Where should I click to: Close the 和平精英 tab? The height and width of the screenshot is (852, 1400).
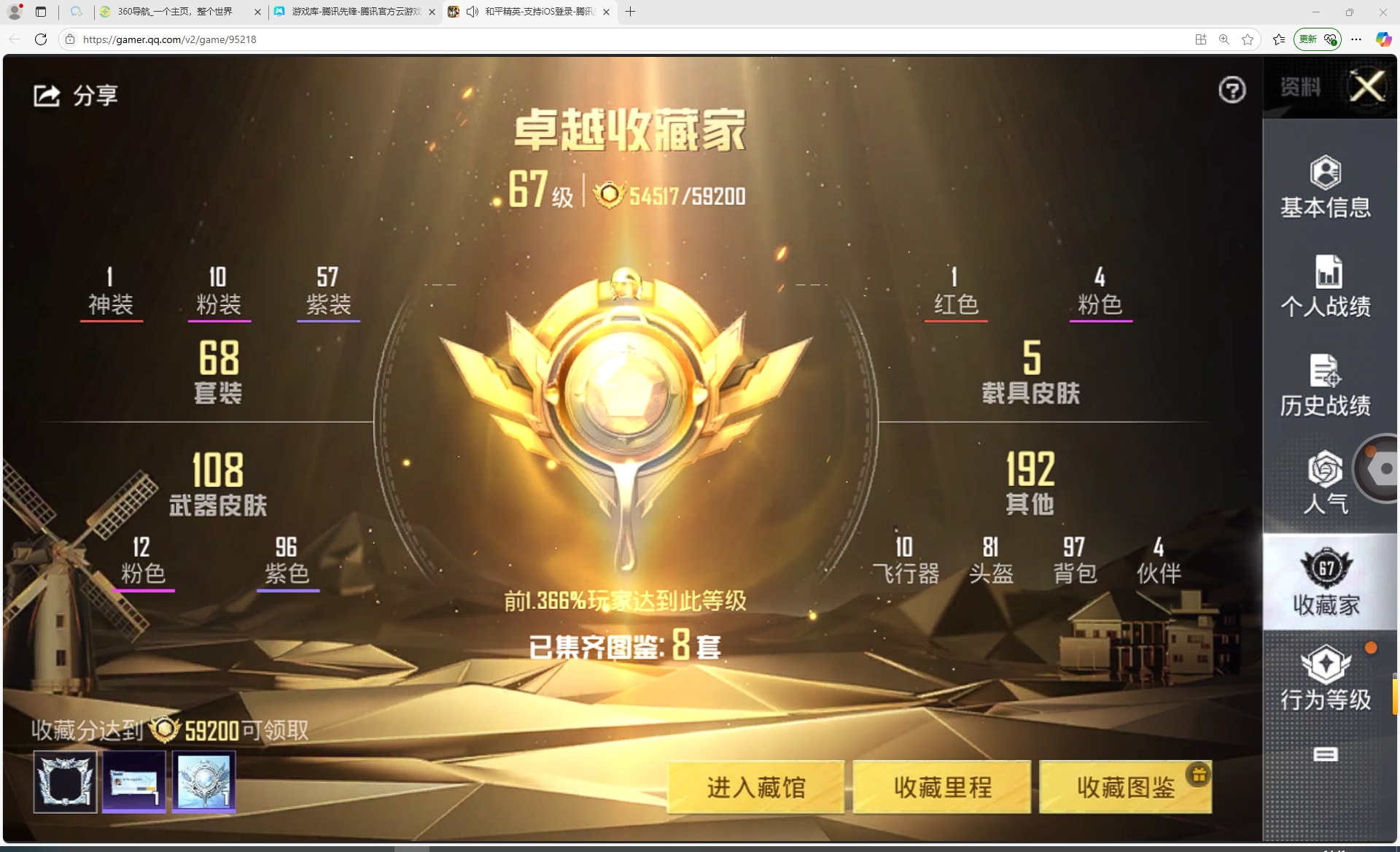point(606,12)
